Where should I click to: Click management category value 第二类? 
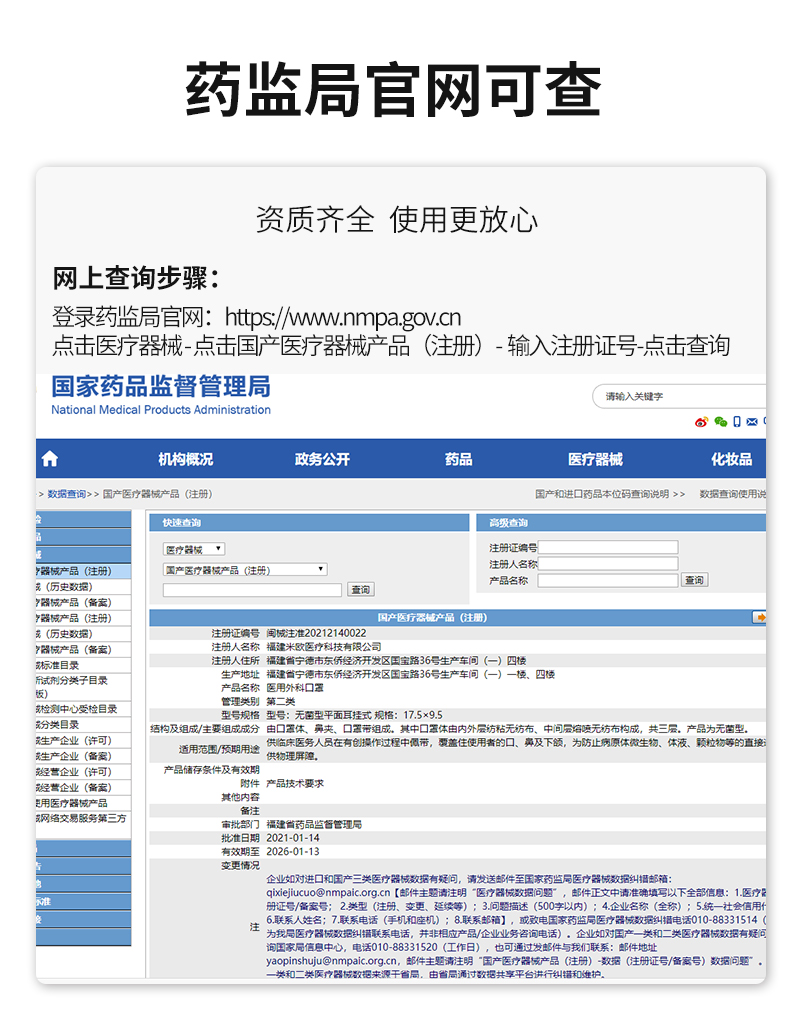click(281, 702)
